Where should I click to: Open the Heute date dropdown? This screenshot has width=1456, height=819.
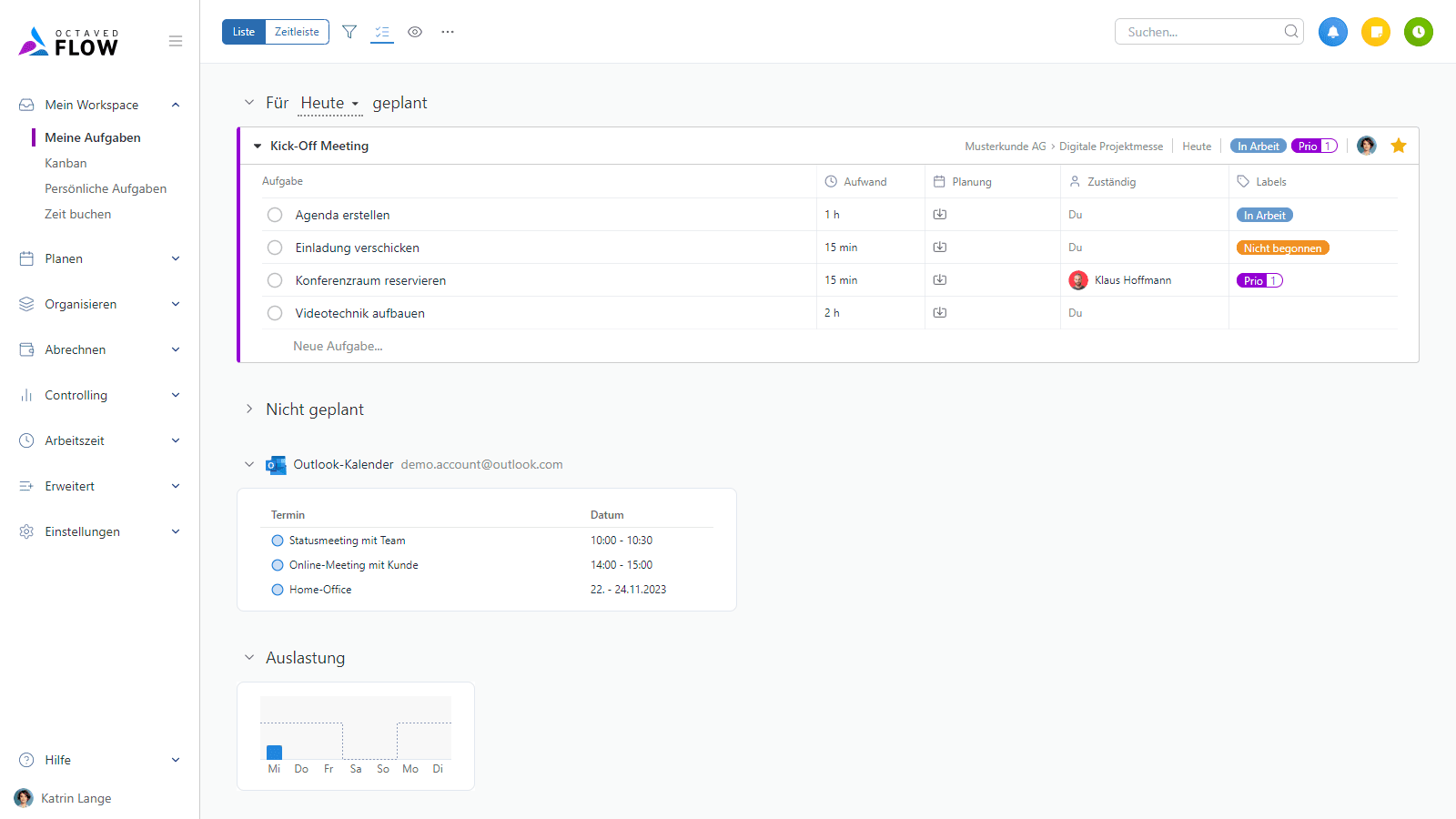tap(330, 104)
